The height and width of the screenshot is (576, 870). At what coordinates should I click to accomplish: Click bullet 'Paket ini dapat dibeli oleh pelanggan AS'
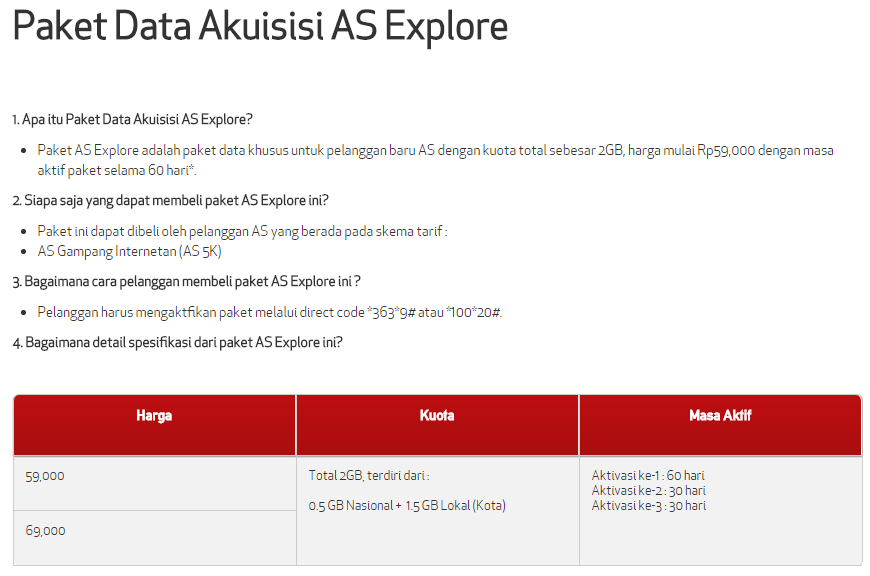pyautogui.click(x=242, y=231)
